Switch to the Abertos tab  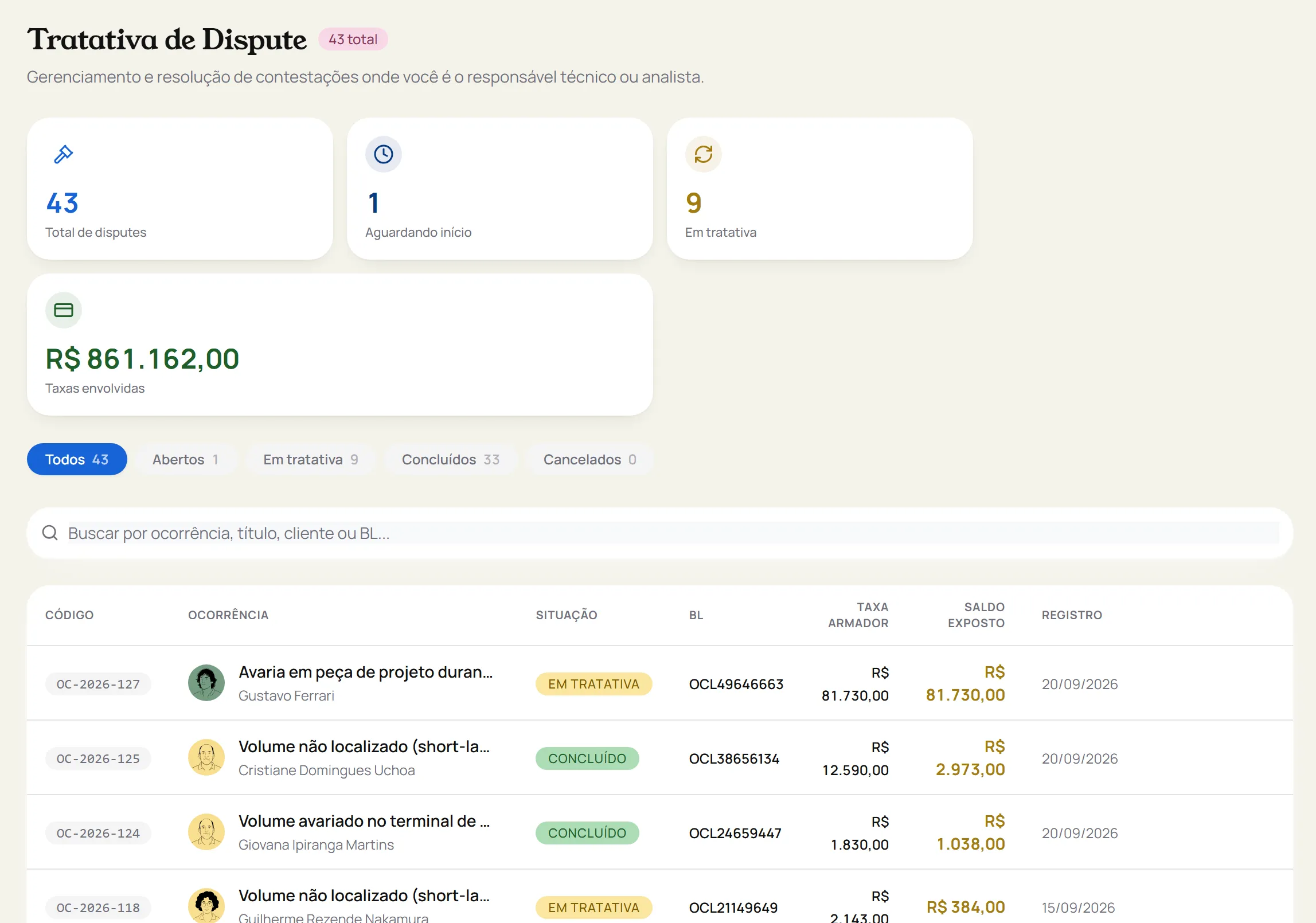click(x=186, y=459)
